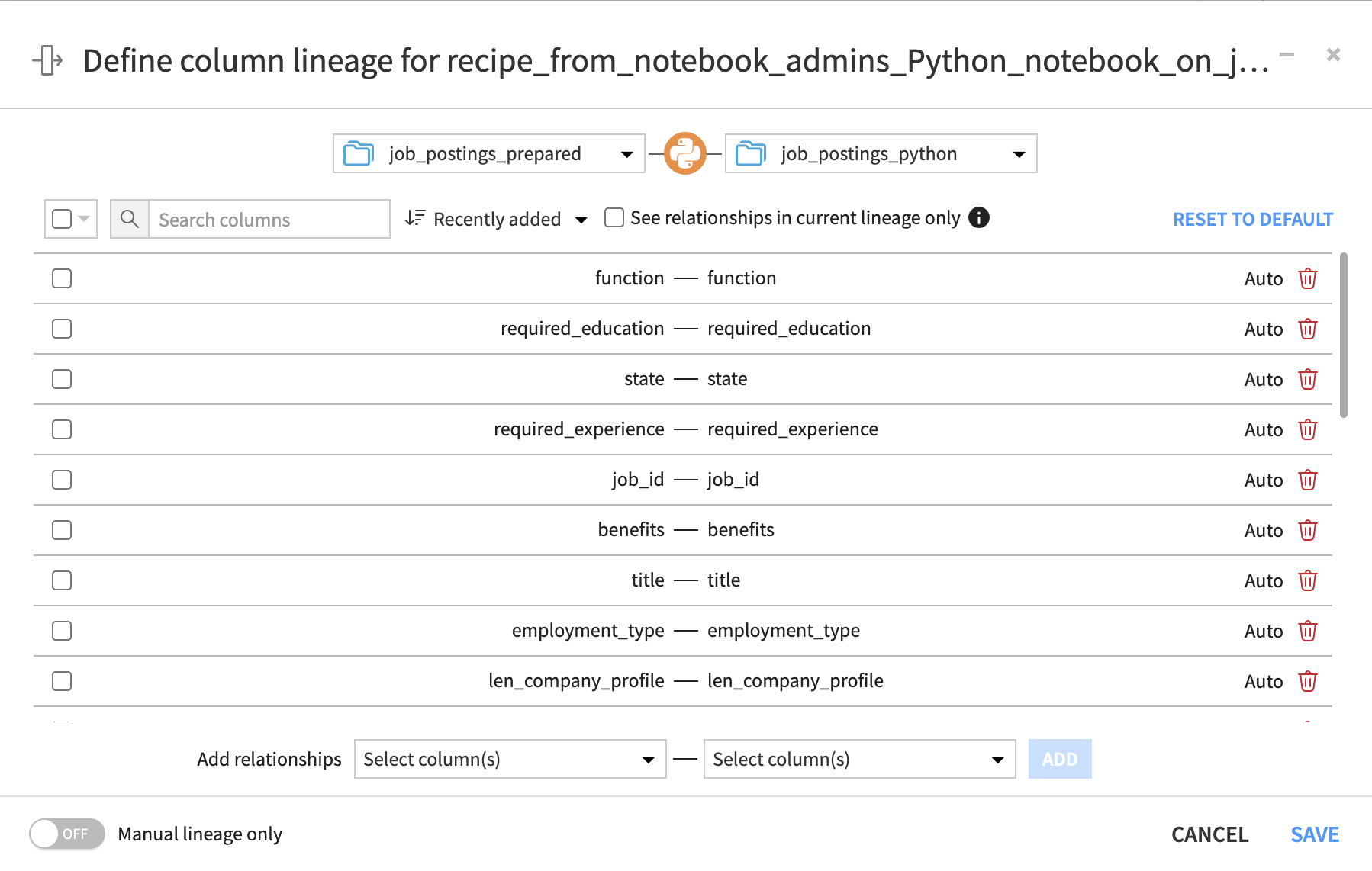1372x871 pixels.
Task: Delete the required_experience lineage relationship
Action: coord(1308,429)
